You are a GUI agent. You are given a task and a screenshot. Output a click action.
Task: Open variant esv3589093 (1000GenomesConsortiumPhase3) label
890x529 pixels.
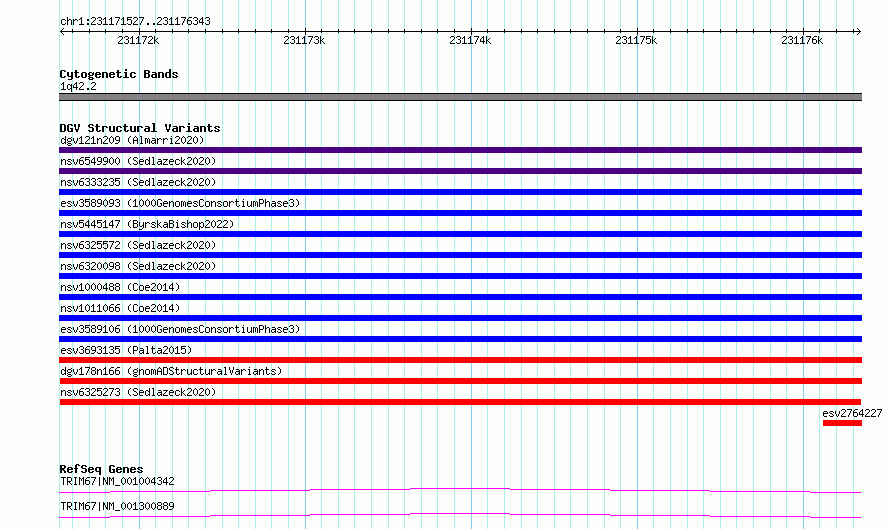pyautogui.click(x=180, y=203)
